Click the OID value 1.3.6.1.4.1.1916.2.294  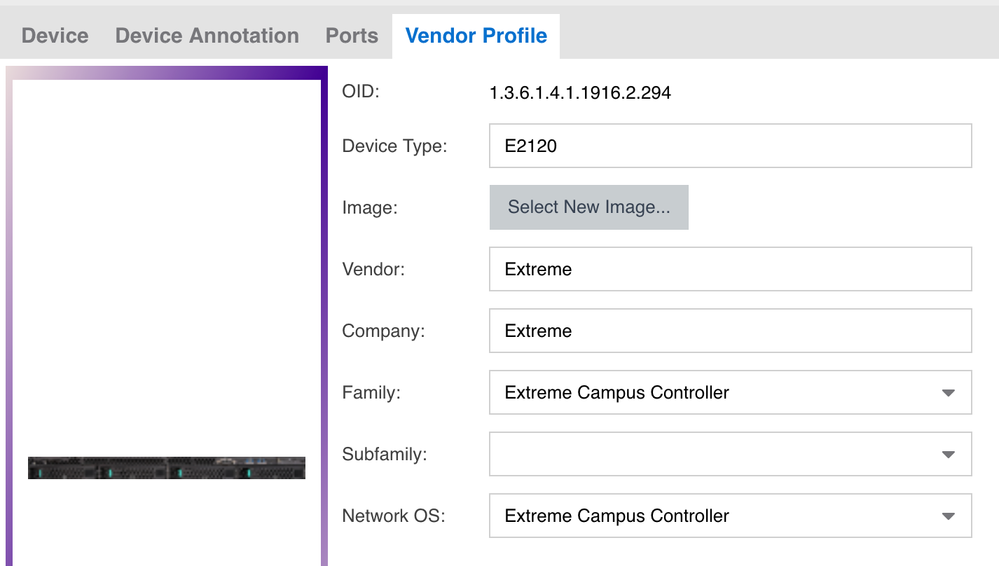click(x=580, y=93)
